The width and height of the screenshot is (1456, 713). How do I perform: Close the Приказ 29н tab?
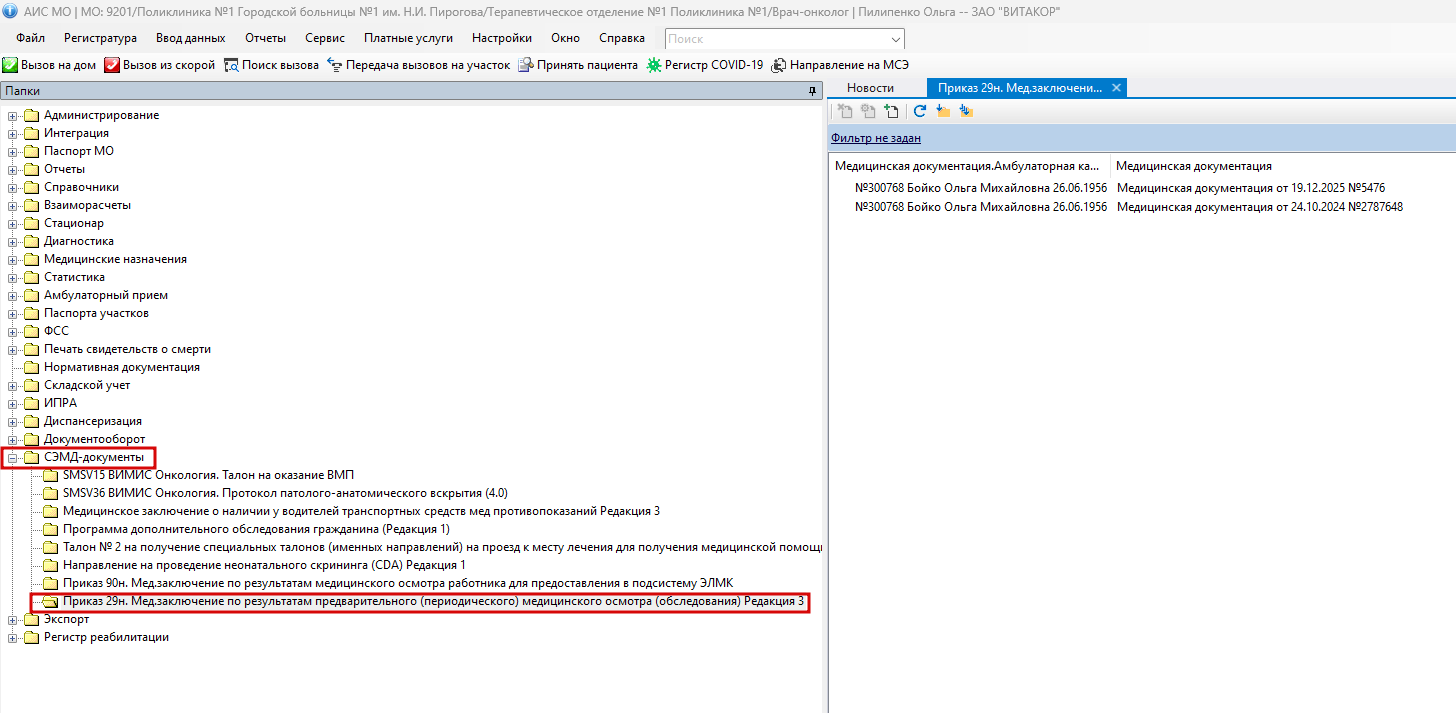1117,88
